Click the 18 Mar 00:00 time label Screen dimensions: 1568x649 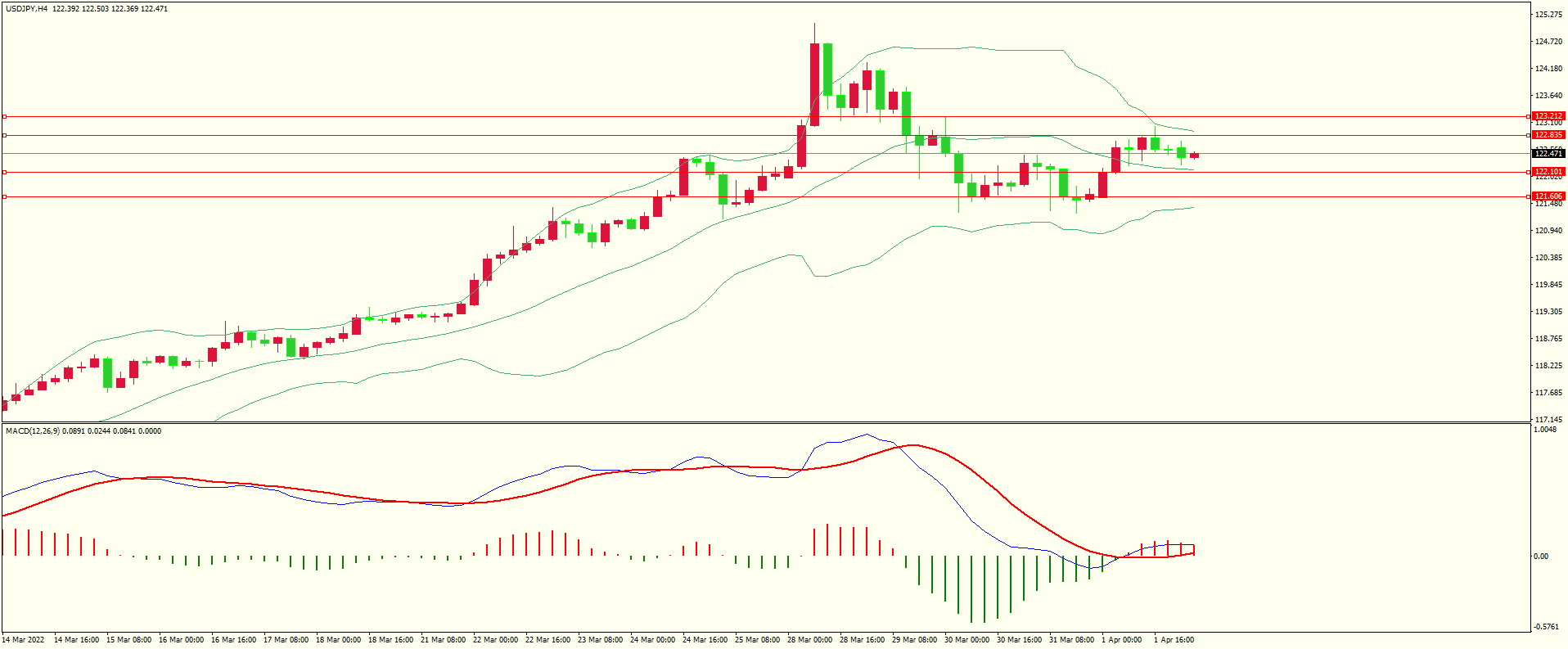point(339,640)
